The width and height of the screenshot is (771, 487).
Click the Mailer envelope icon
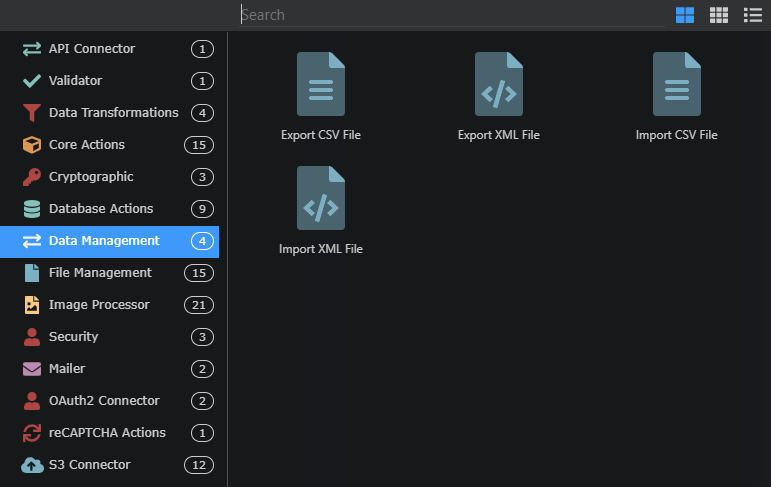32,368
